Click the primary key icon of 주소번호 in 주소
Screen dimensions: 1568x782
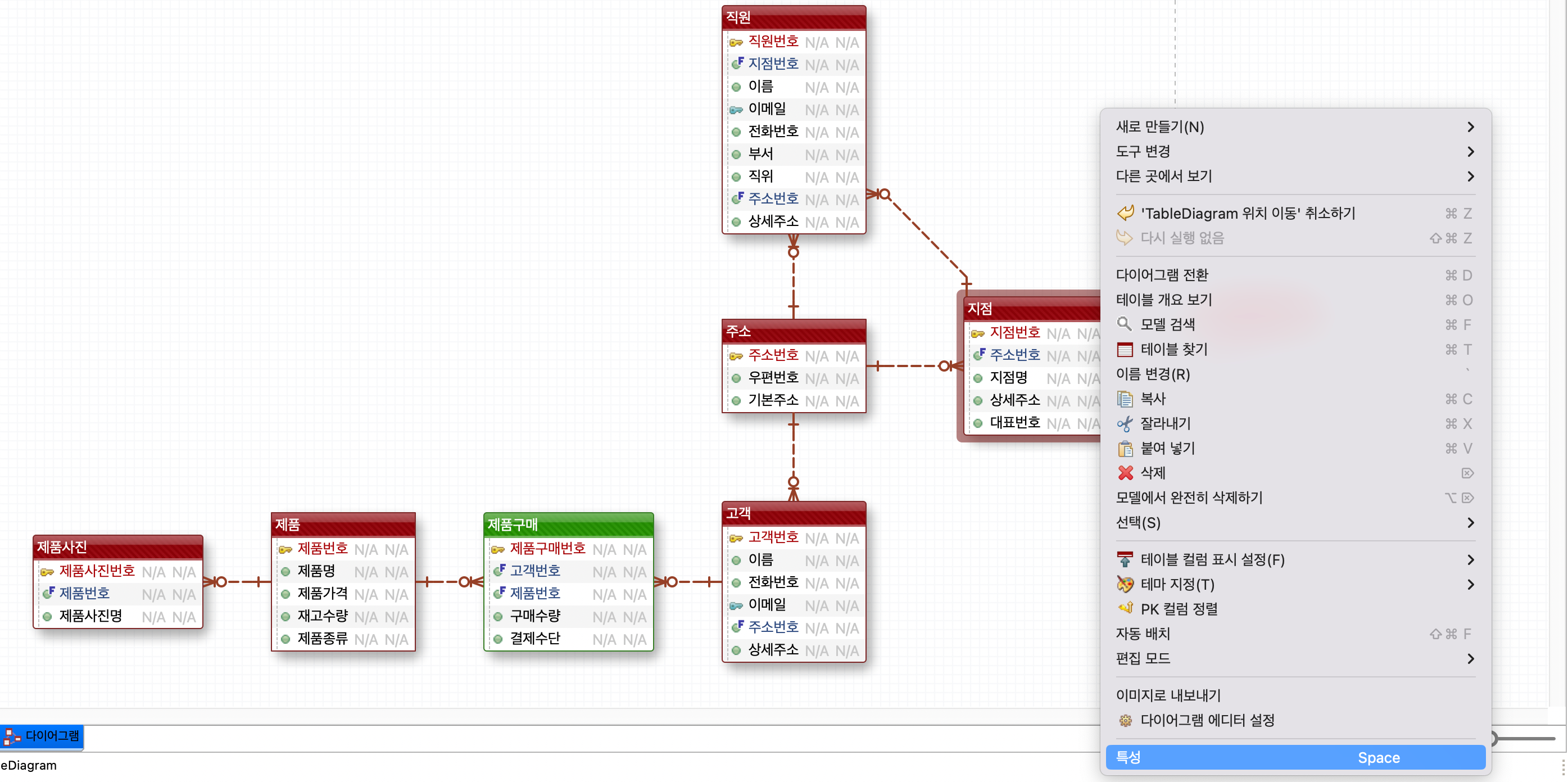[x=736, y=356]
